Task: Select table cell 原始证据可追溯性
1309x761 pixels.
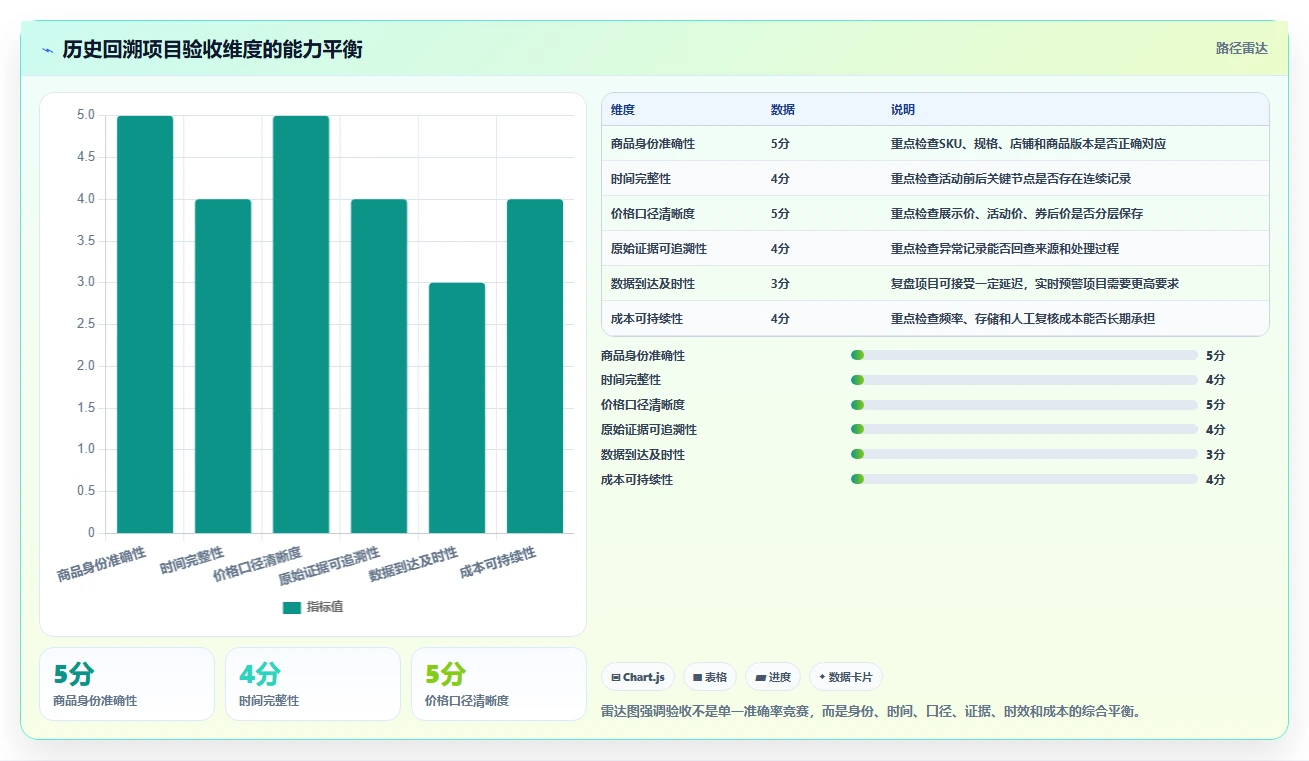Action: (x=659, y=249)
